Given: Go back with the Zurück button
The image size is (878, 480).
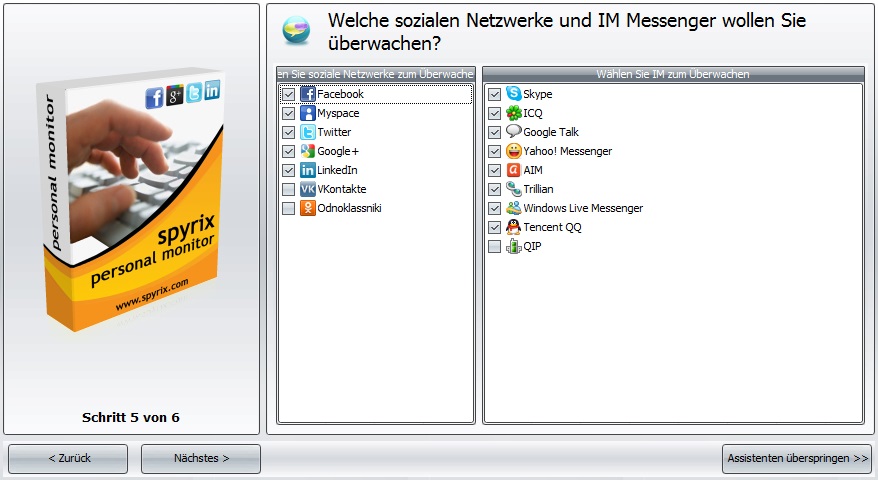Looking at the screenshot, I should click(x=68, y=459).
